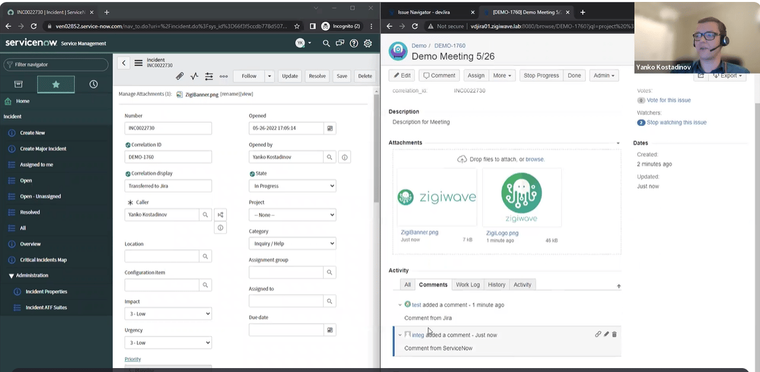Click the lookup icon for Opened by

(330, 157)
